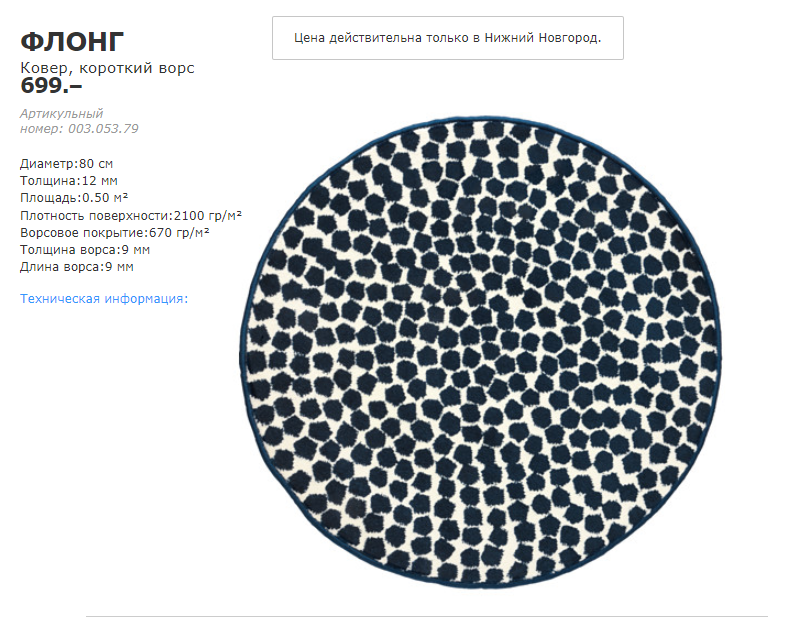Click the dark blue rim of the rug
This screenshot has width=786, height=624.
coord(481,118)
